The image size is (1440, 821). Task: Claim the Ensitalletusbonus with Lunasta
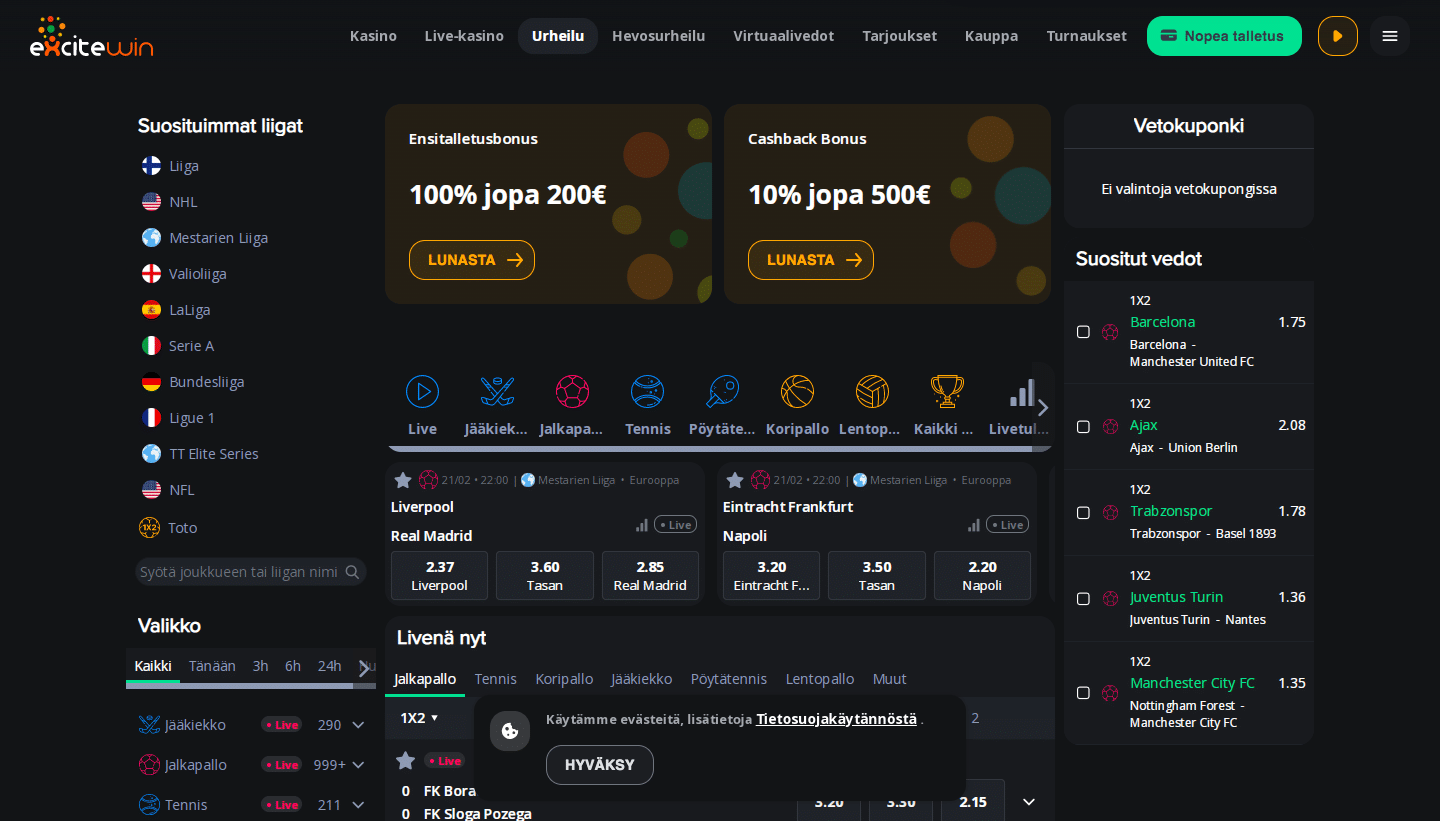pos(472,260)
